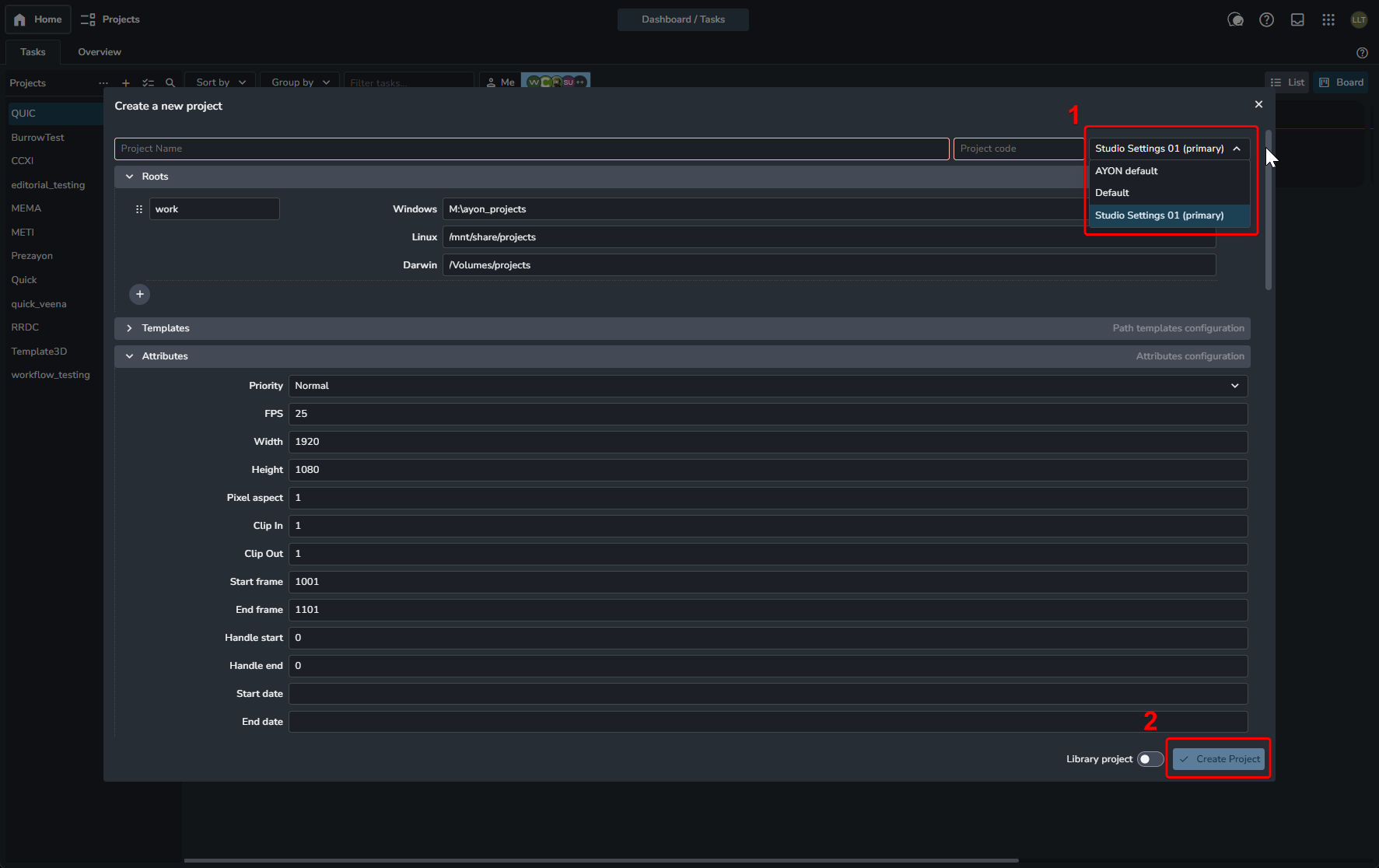Click the Create Project button
1379x868 pixels.
coord(1219,759)
